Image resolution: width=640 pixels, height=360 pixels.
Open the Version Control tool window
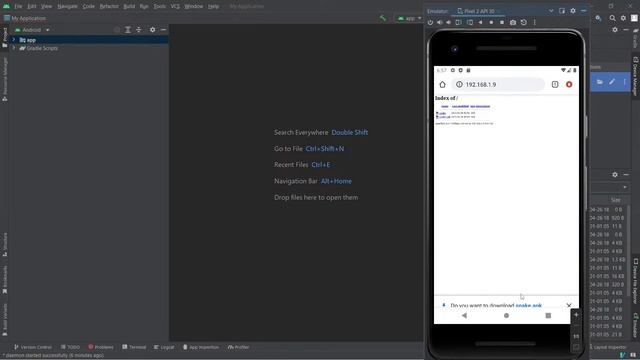(x=33, y=347)
